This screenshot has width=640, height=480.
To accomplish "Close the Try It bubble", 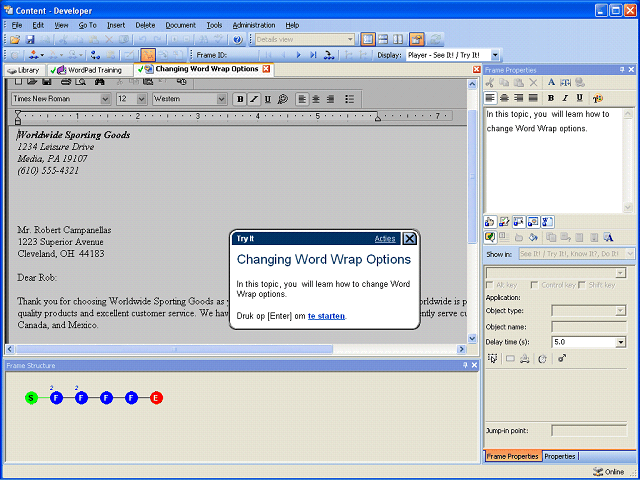I will click(409, 239).
